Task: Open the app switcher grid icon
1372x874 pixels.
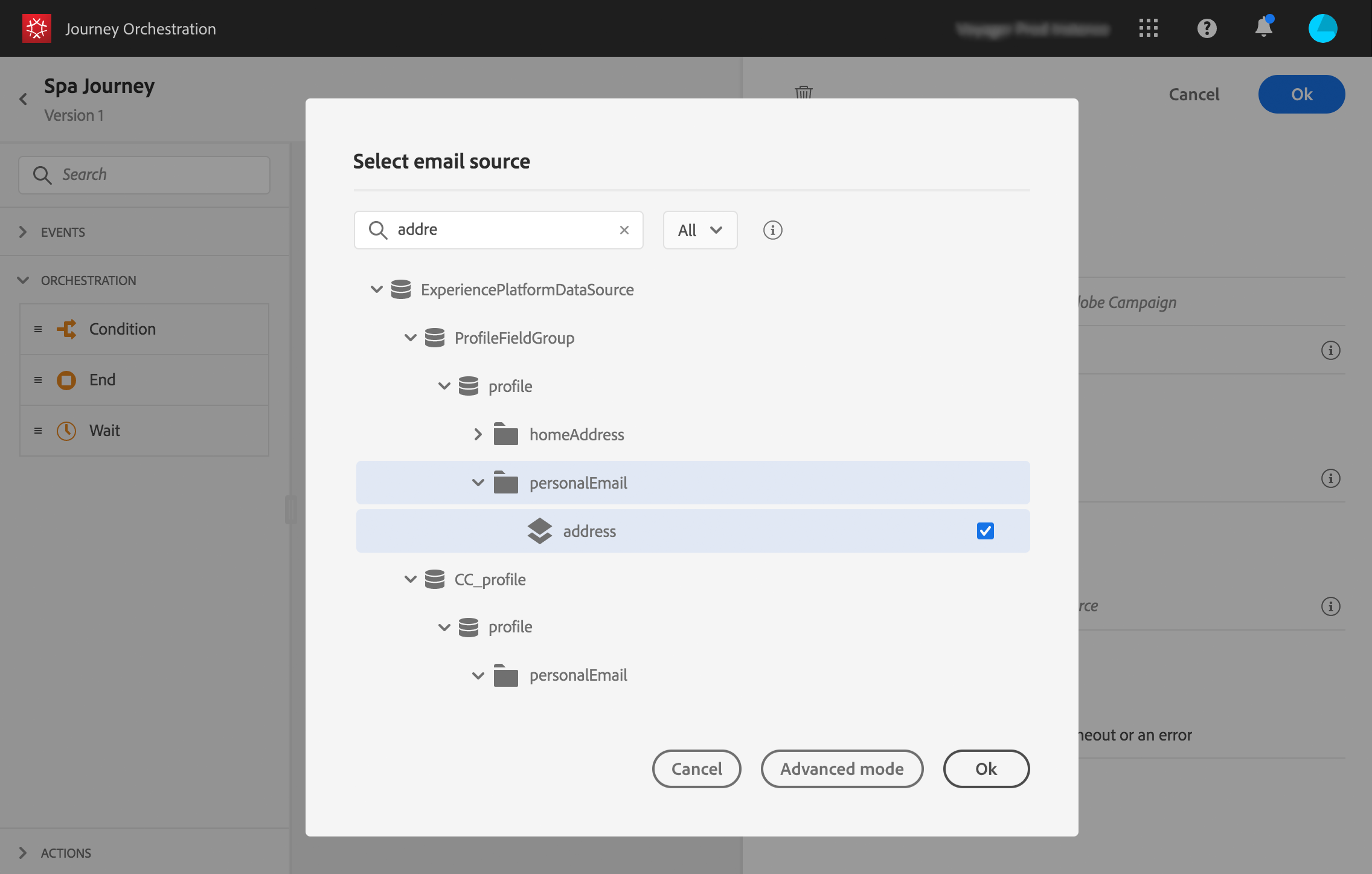Action: 1148,28
